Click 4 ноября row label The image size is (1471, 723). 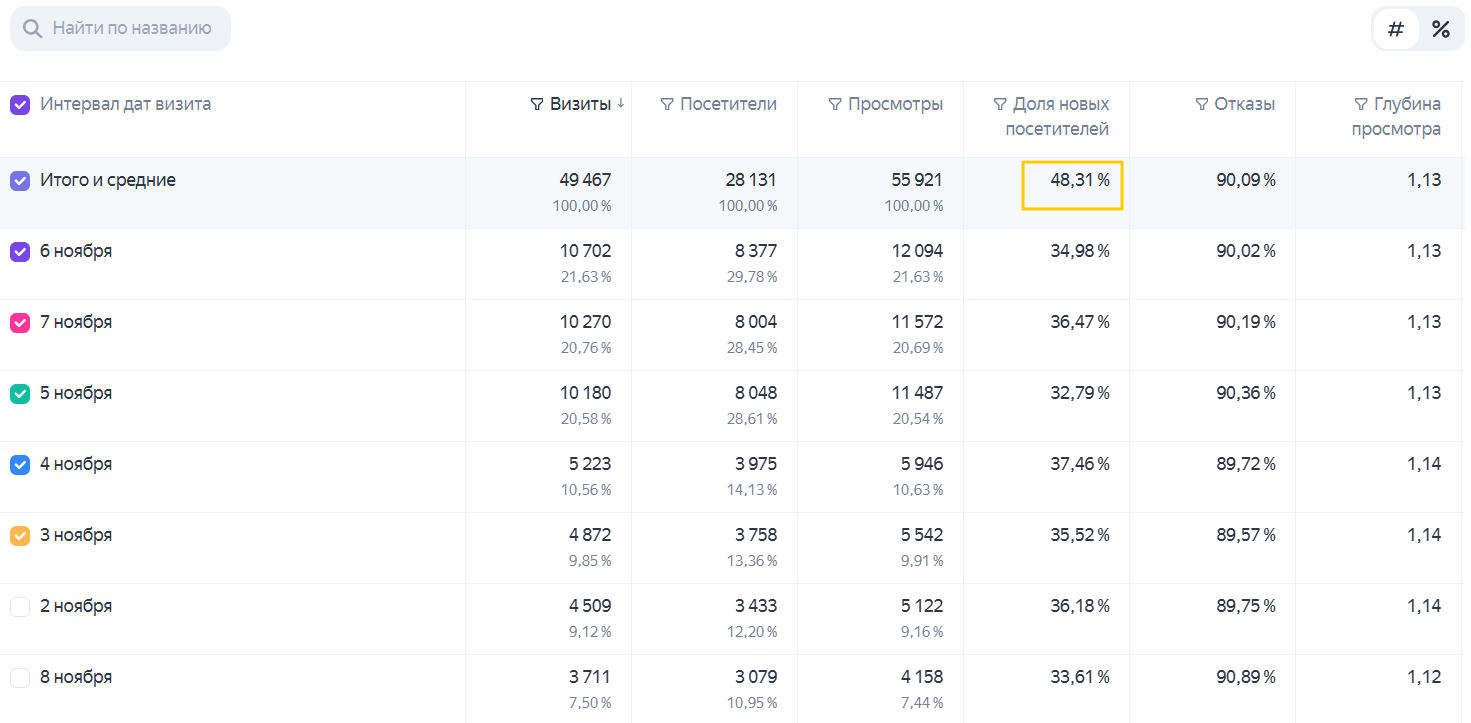pyautogui.click(x=76, y=464)
